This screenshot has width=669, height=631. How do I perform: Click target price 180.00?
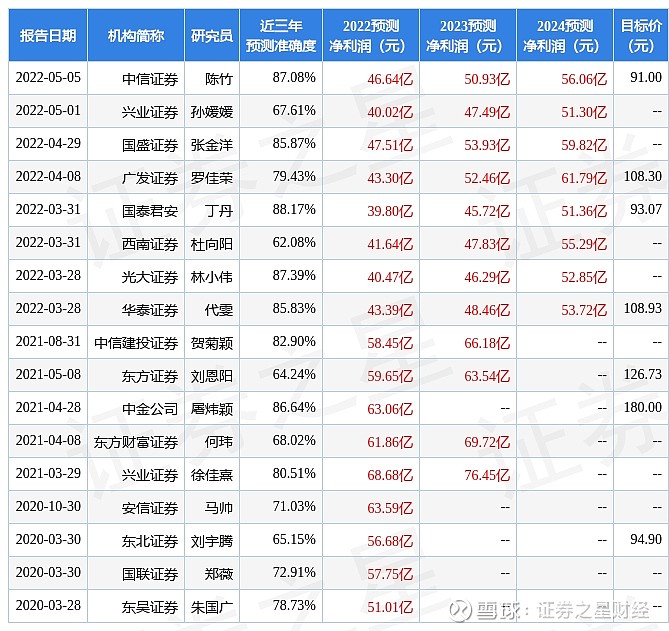pyautogui.click(x=643, y=407)
